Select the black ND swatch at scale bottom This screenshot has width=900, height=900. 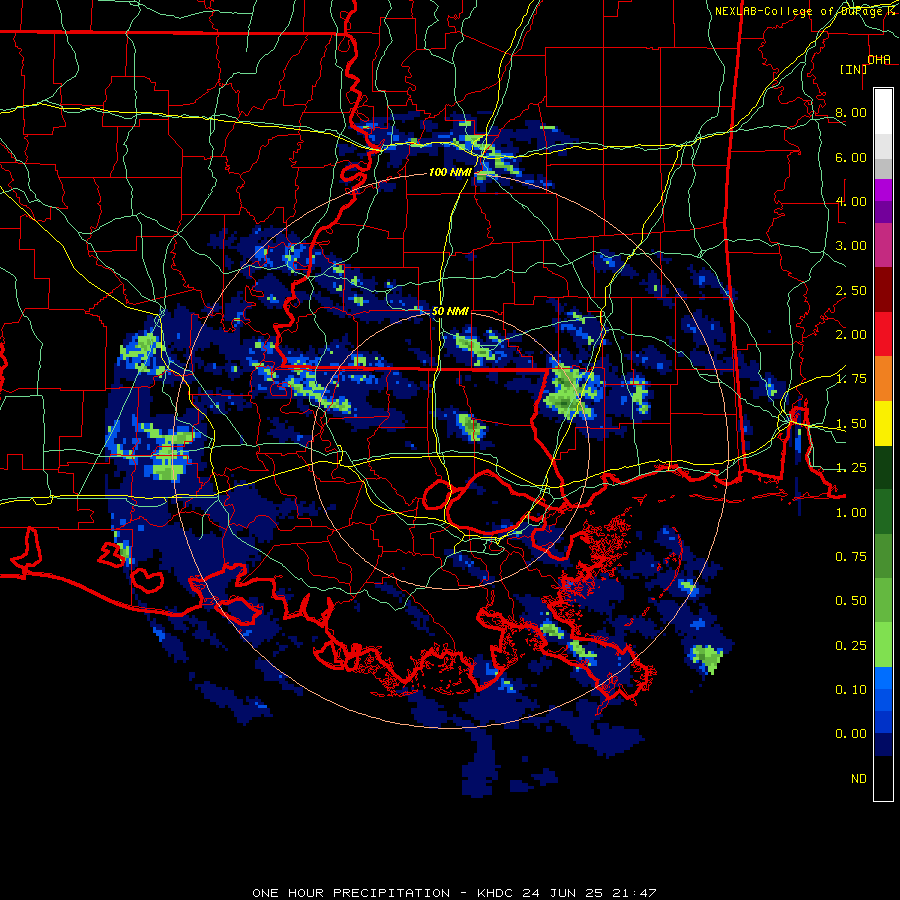point(883,778)
